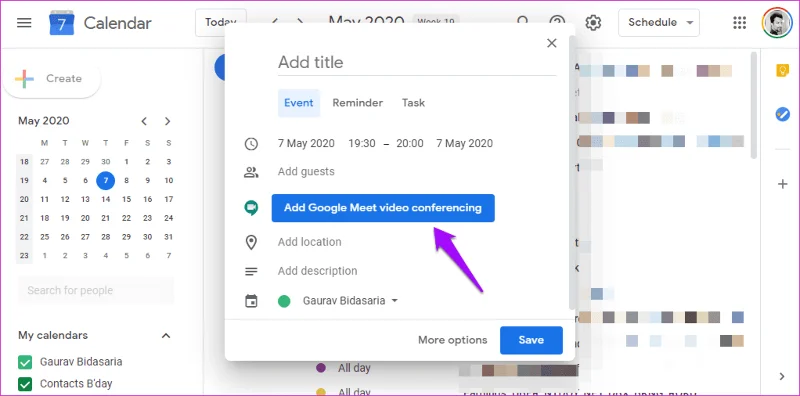Click the green calendar color dot
Screen dimensions: 800x396
pos(284,301)
